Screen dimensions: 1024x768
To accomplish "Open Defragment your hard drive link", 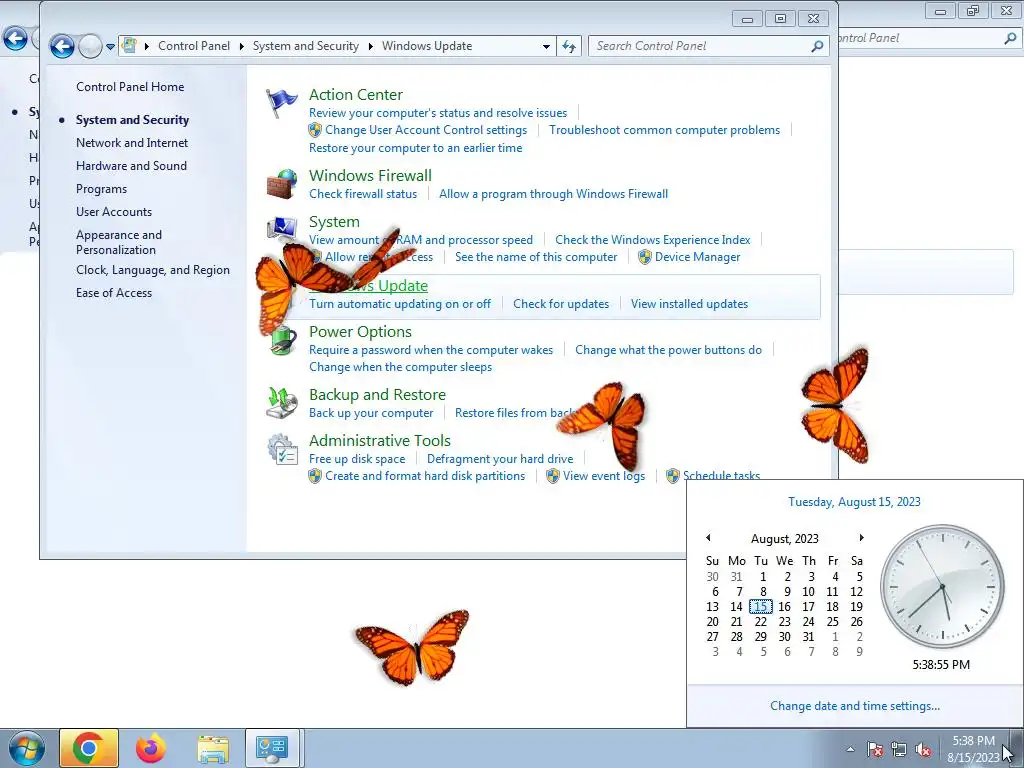I will pyautogui.click(x=500, y=459).
